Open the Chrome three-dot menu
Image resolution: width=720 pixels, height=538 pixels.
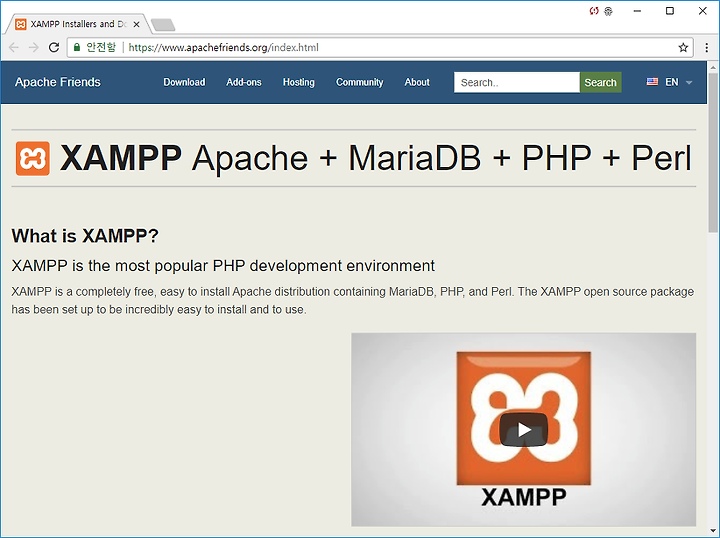(x=707, y=47)
